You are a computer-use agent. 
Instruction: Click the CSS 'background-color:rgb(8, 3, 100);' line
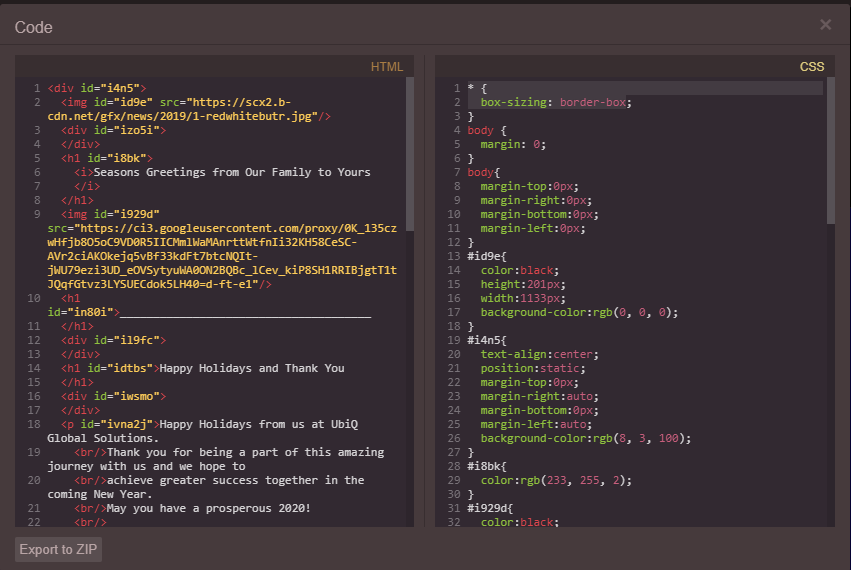(586, 438)
